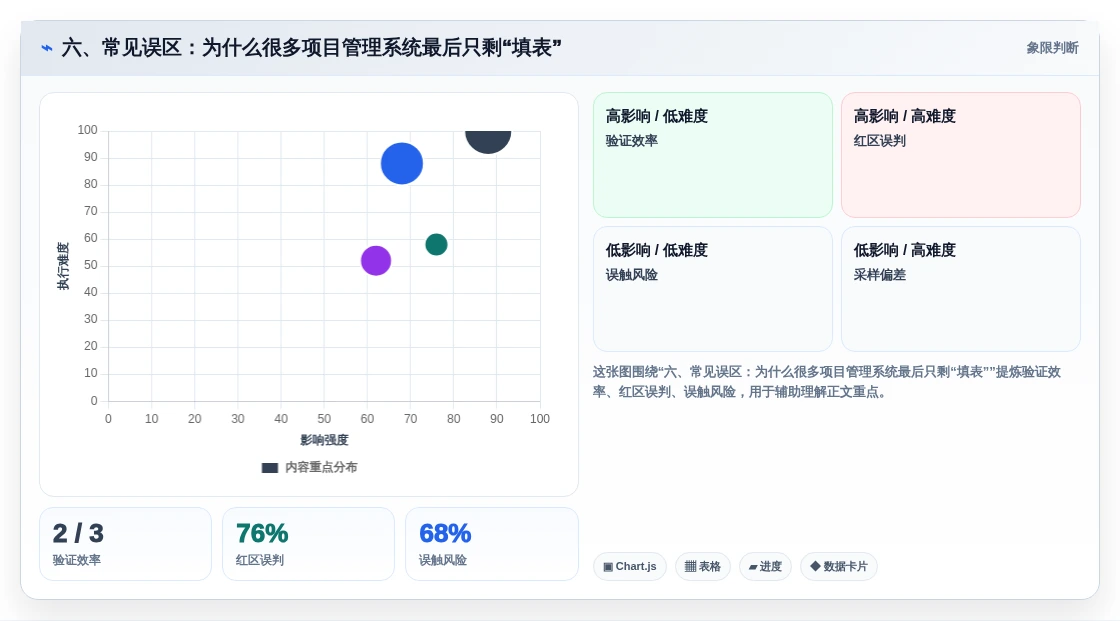This screenshot has width=1120, height=621.
Task: Click the 2 / 3 验证效率 stat card
Action: pyautogui.click(x=126, y=544)
